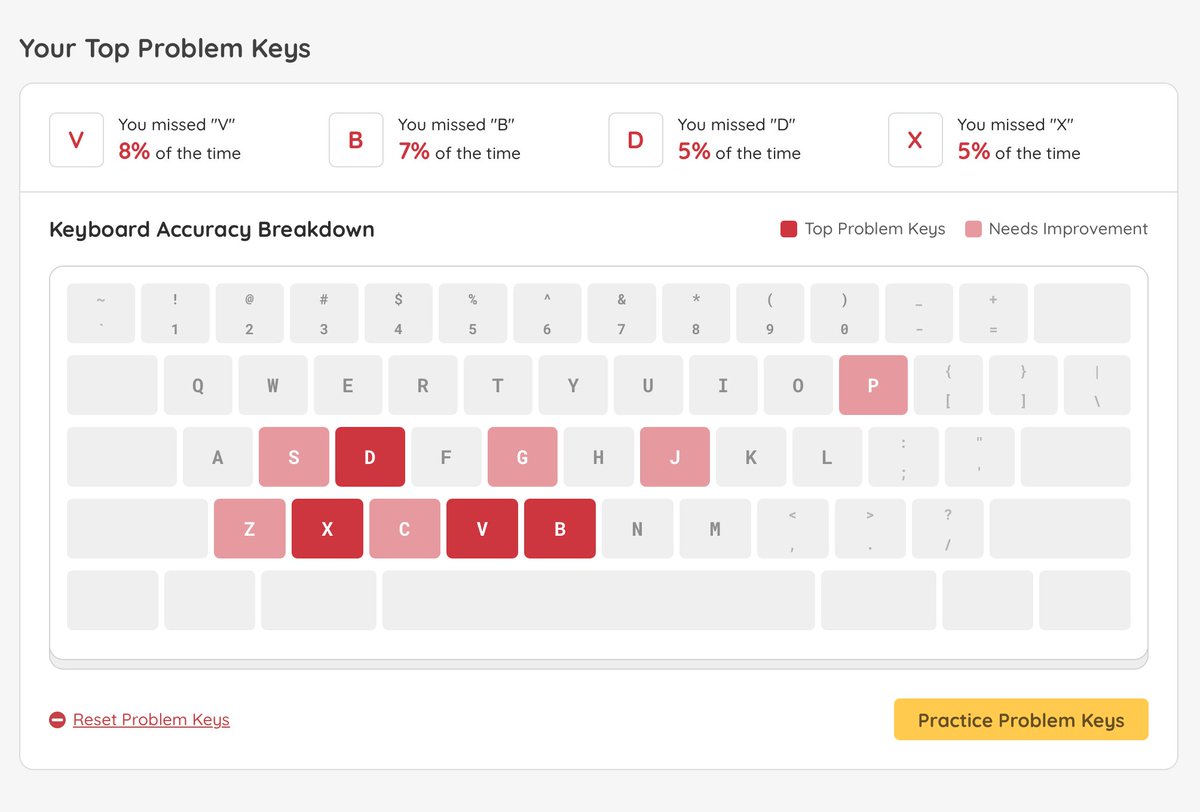The height and width of the screenshot is (812, 1200).
Task: Click the 8 / asterisk key
Action: coord(696,313)
